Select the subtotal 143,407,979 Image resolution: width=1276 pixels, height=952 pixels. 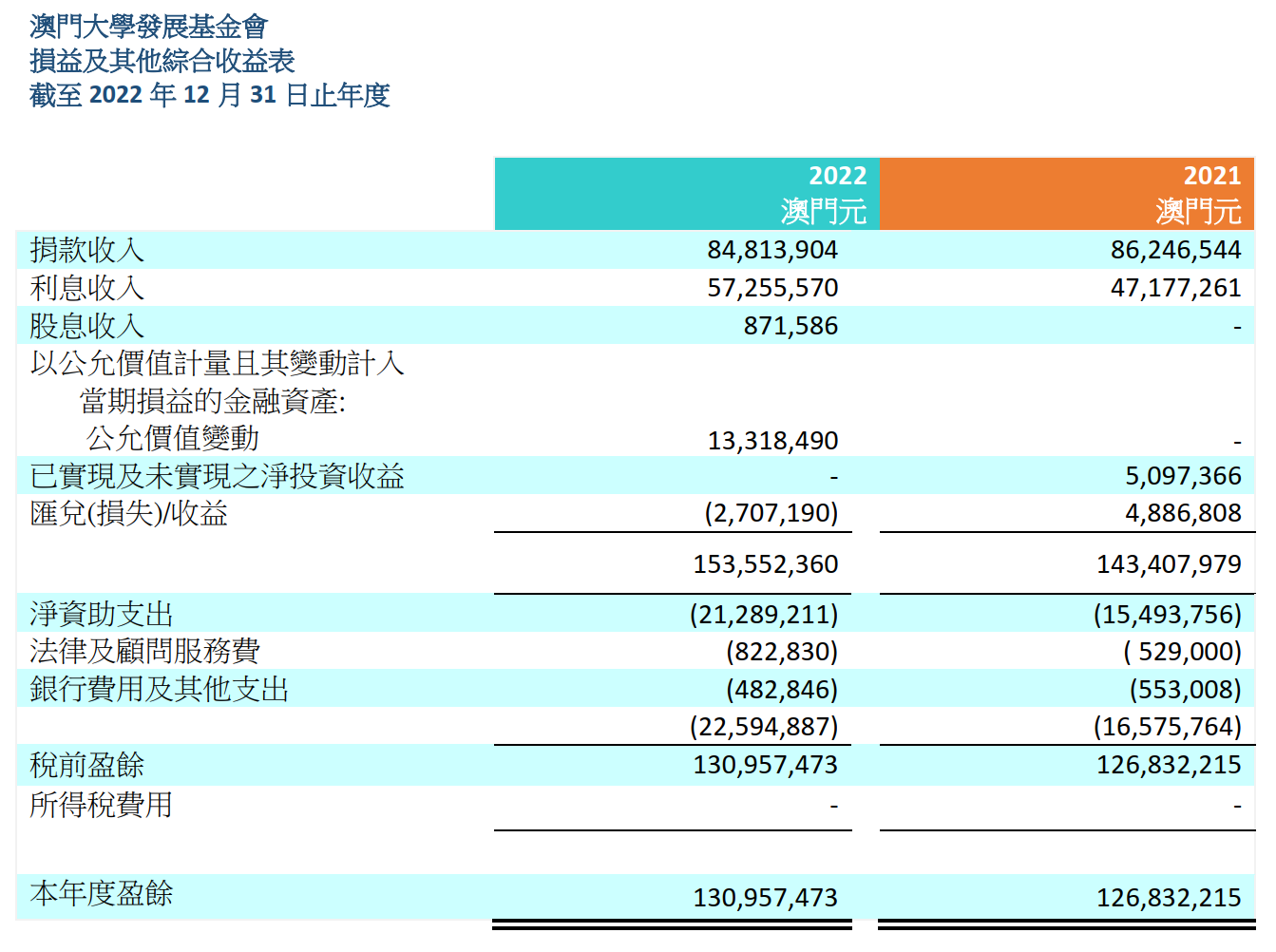pos(1170,564)
